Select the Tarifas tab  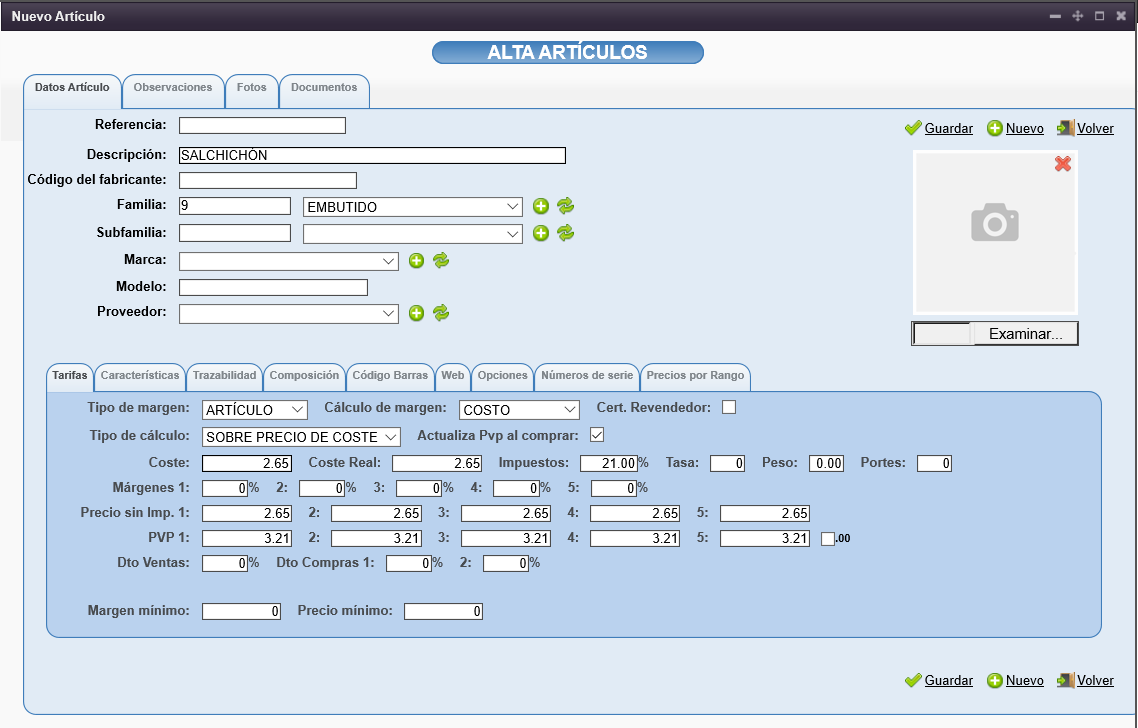70,376
